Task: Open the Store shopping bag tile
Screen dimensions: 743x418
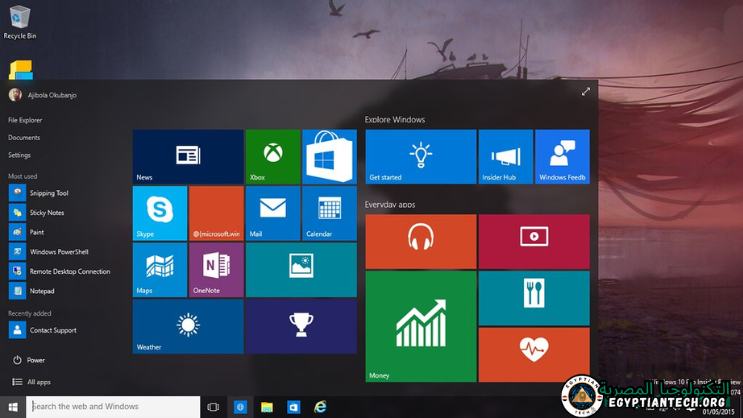Action: point(329,156)
